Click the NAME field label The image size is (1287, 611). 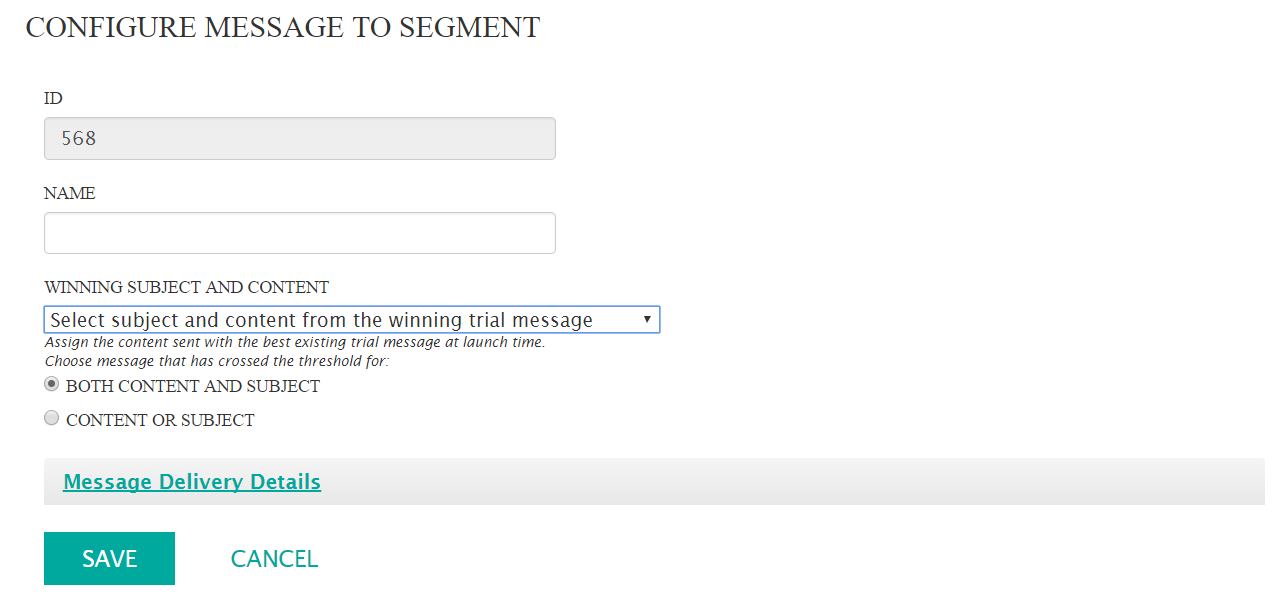click(x=70, y=194)
